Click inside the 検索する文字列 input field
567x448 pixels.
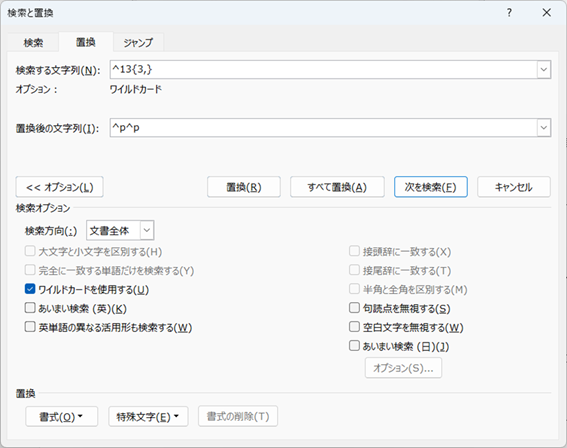click(x=323, y=69)
